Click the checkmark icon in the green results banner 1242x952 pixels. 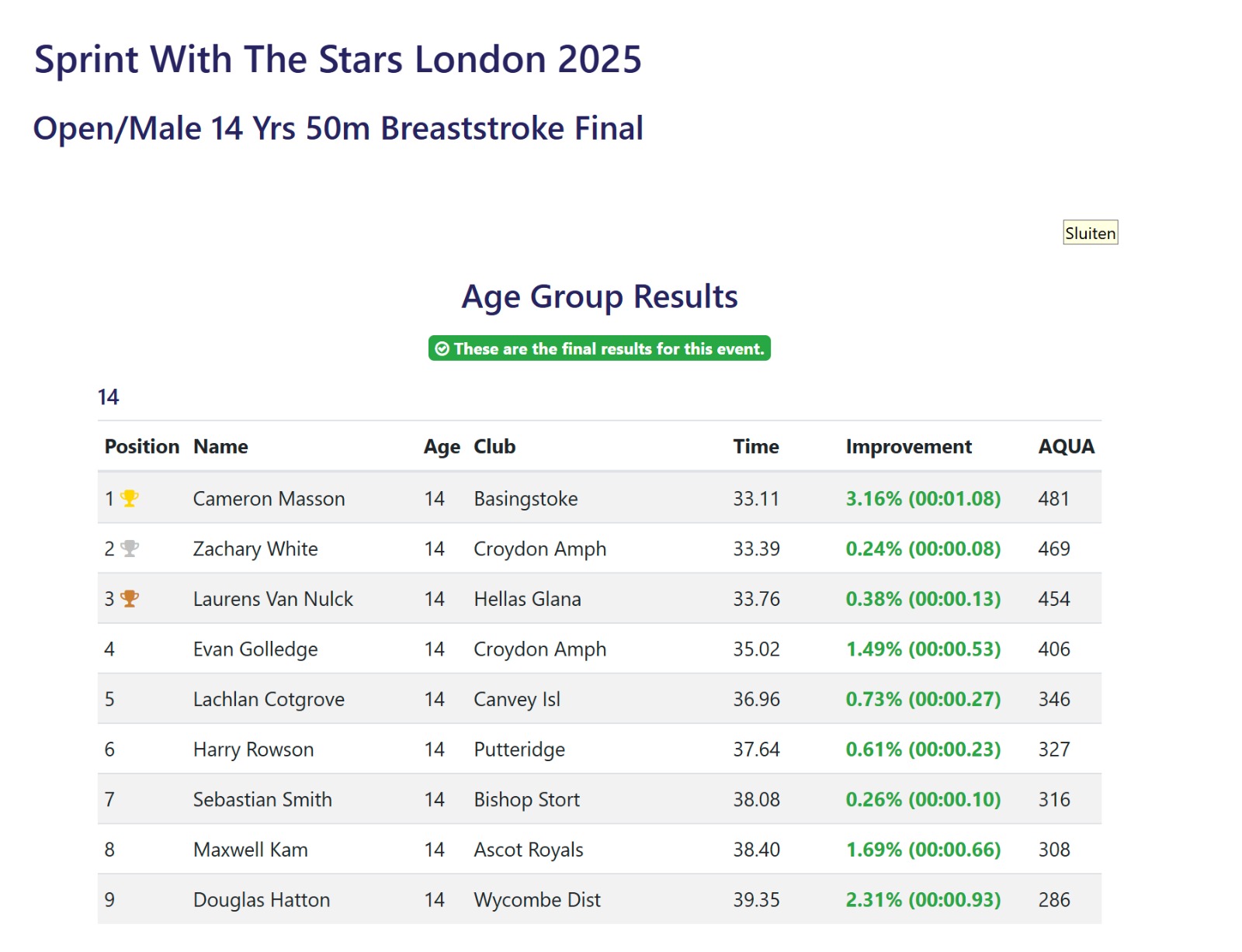point(442,349)
